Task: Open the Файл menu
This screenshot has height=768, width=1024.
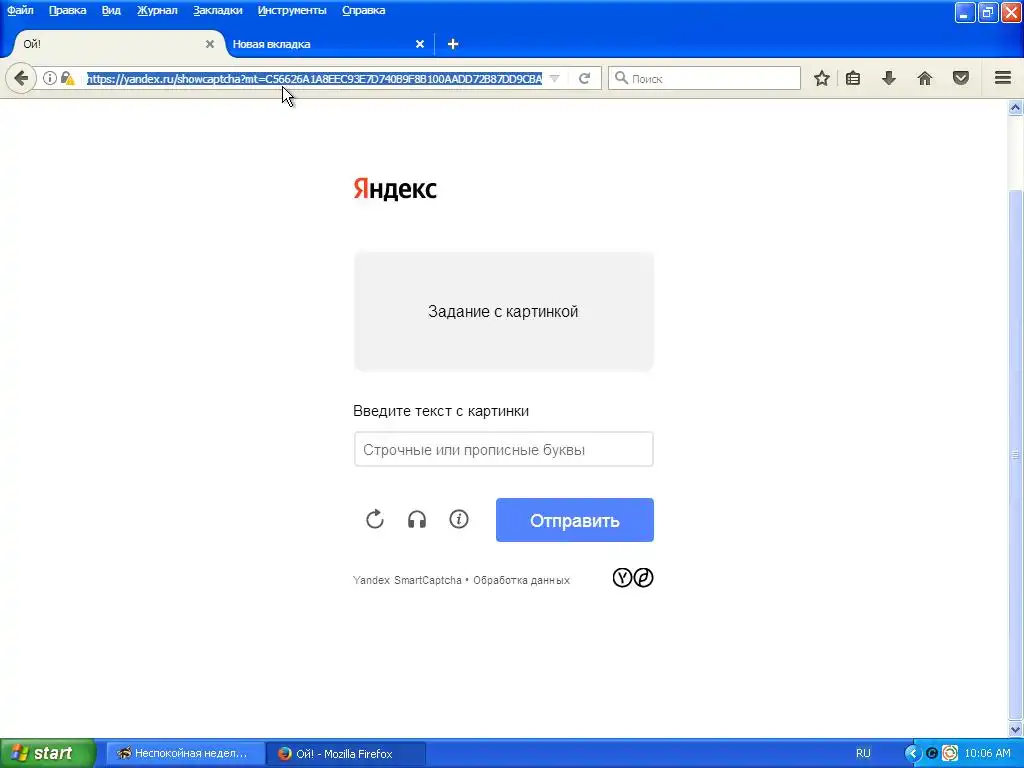Action: tap(20, 10)
